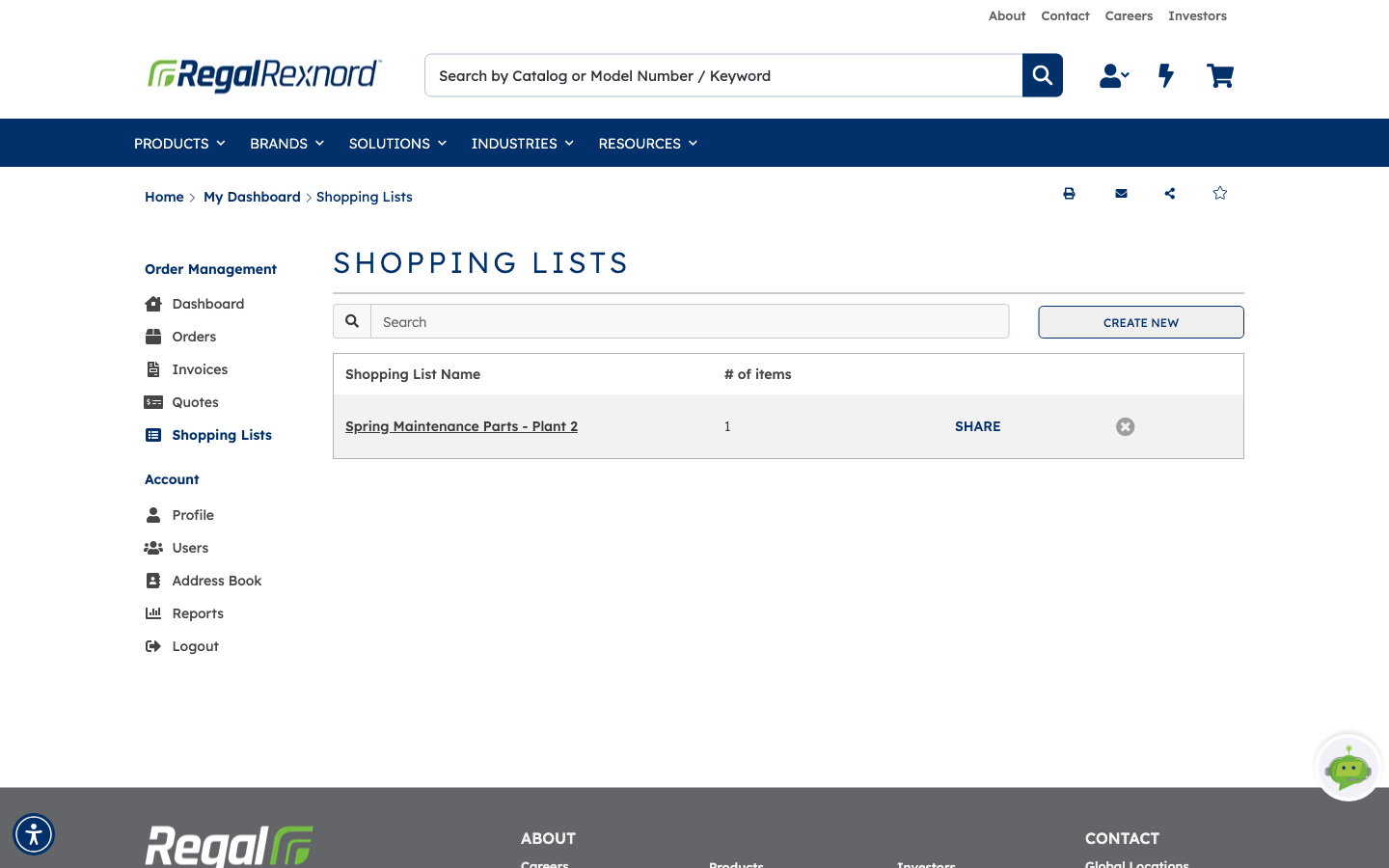Open the quick order lightning icon
This screenshot has width=1389, height=868.
tap(1166, 75)
